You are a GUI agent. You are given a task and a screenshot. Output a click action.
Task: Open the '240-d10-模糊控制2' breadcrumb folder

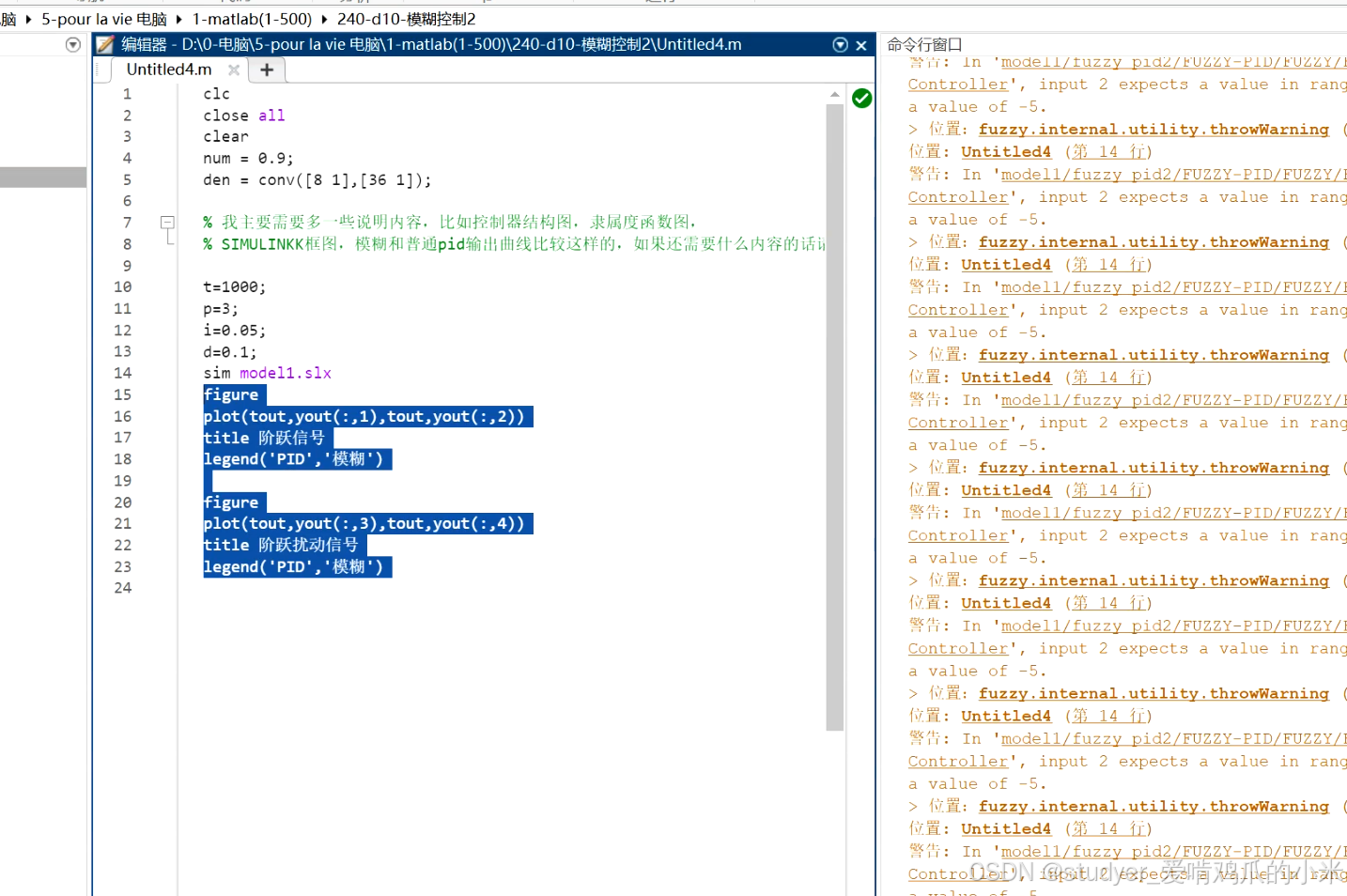[x=406, y=19]
